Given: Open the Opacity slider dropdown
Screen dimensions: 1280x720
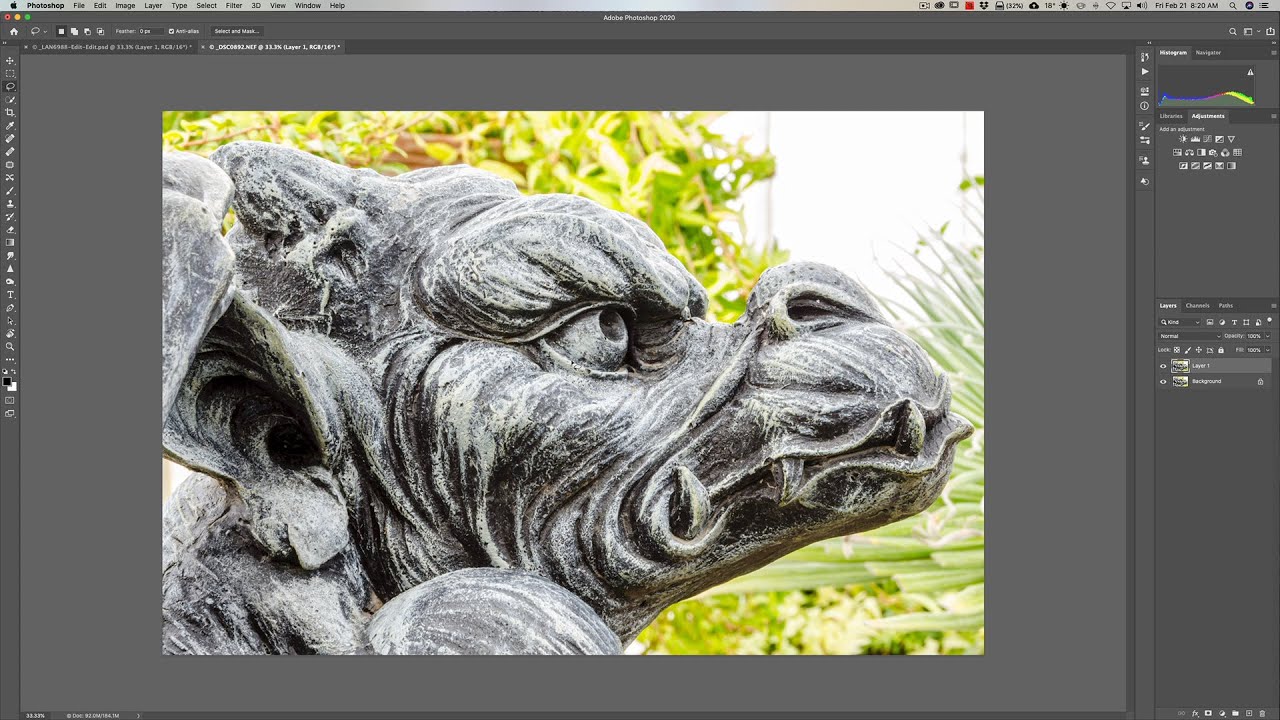Looking at the screenshot, I should tap(1268, 336).
